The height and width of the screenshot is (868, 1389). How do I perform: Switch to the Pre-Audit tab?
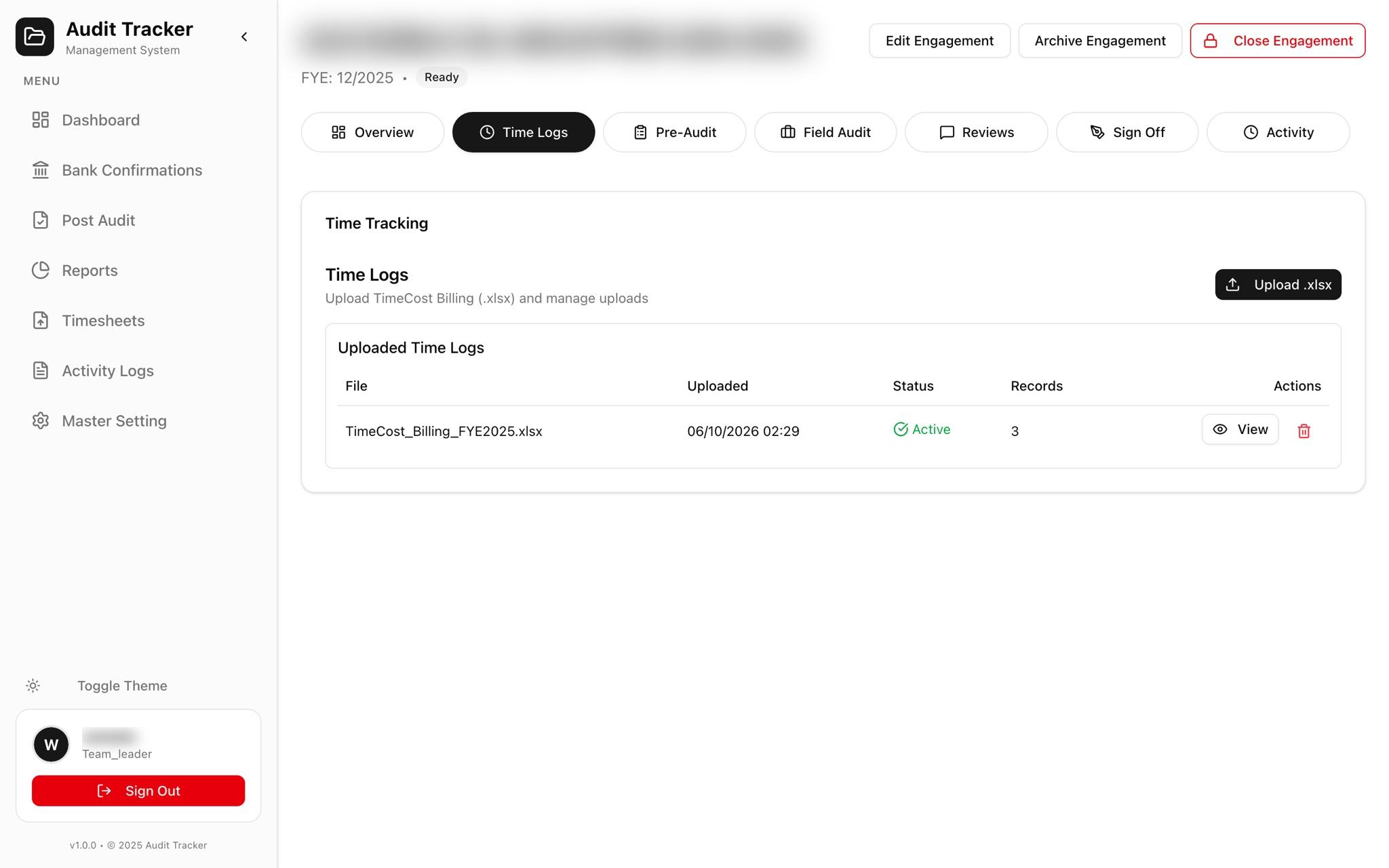[674, 132]
